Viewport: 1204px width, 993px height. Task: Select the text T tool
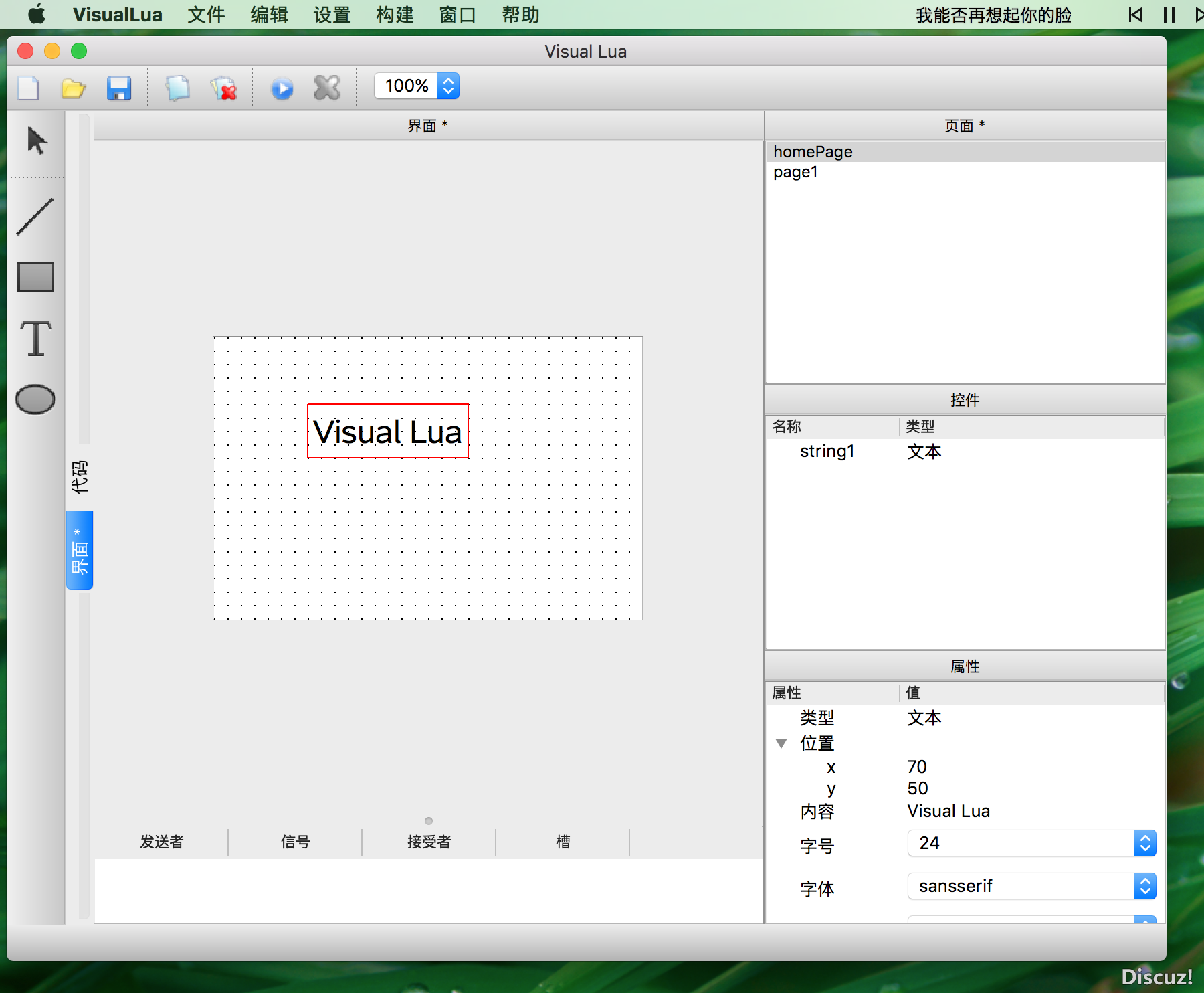coord(35,338)
